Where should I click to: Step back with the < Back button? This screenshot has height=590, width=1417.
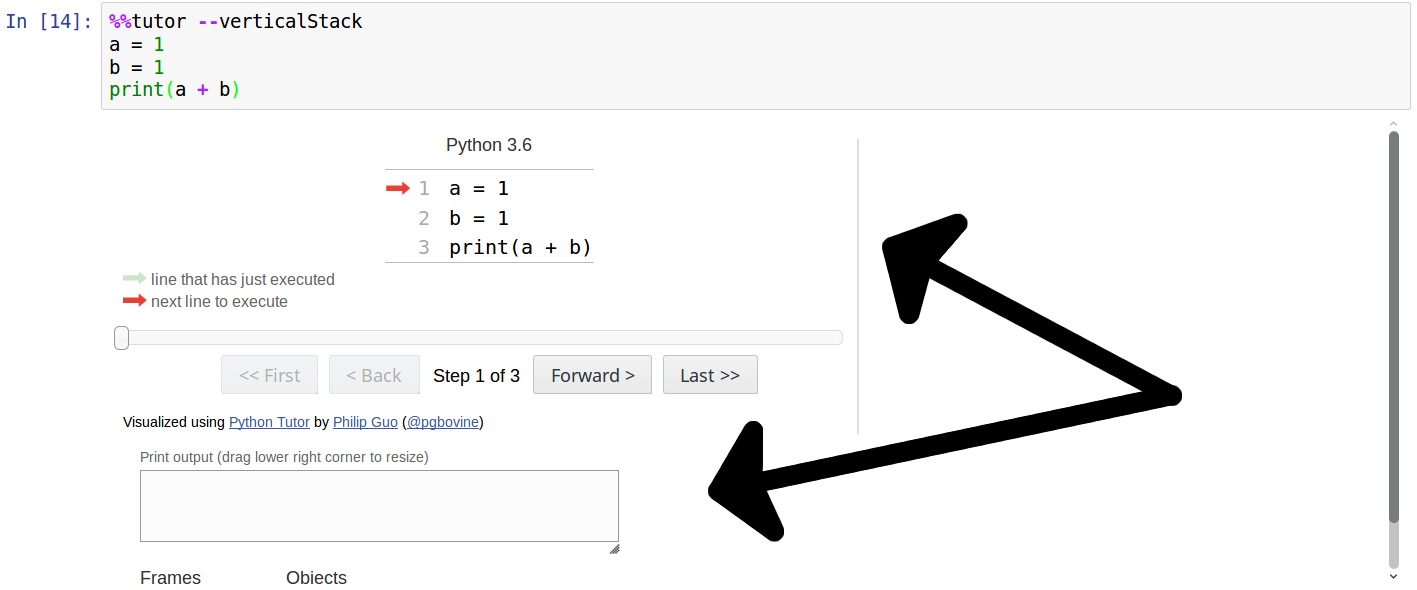(374, 375)
